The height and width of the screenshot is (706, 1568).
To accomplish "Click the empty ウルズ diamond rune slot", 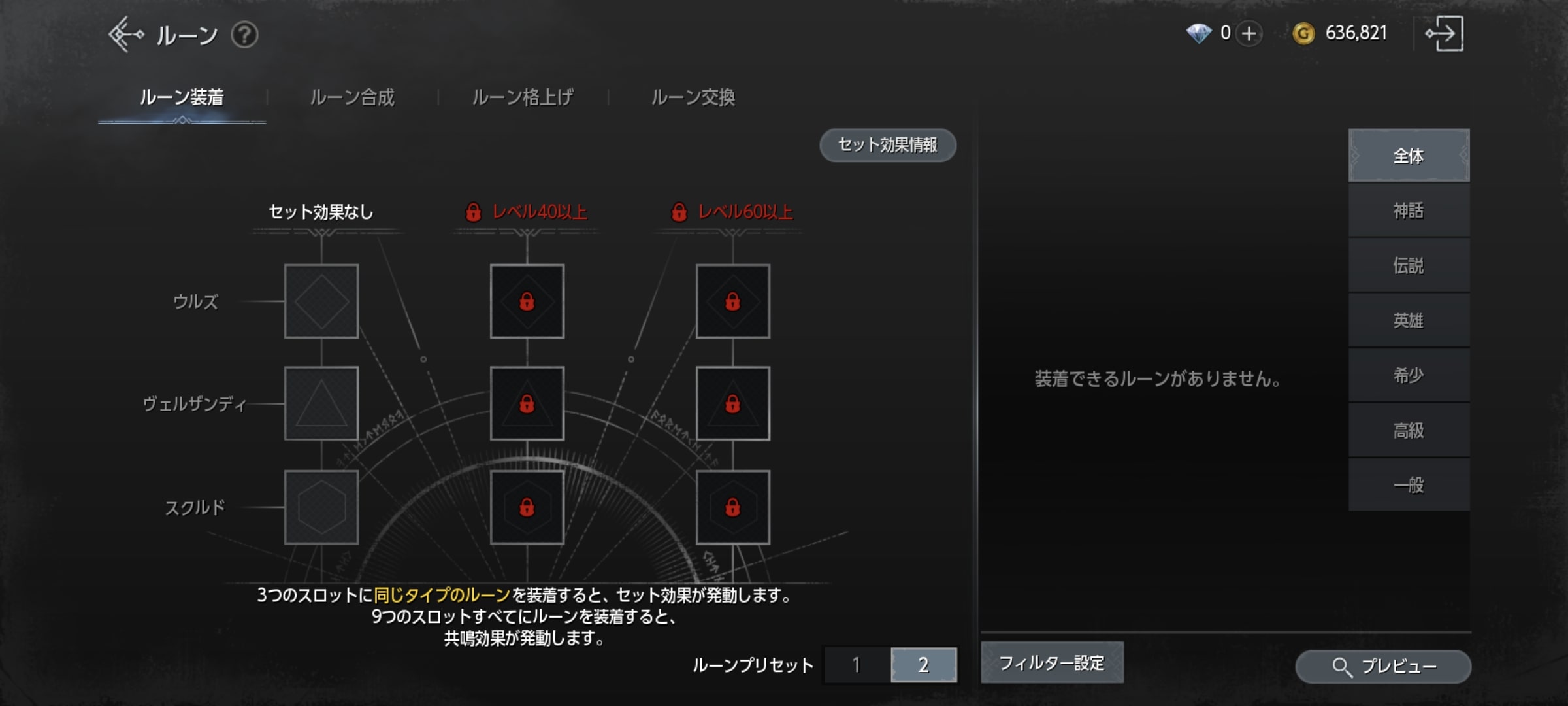I will [x=321, y=303].
